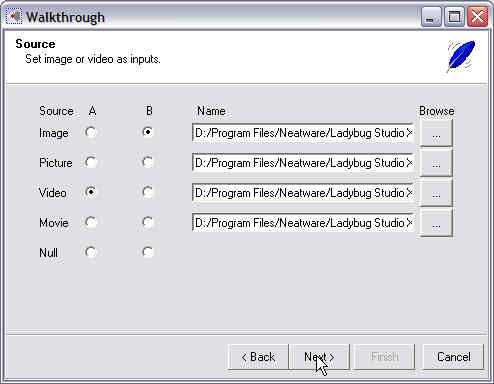Viewport: 494px width, 384px height.
Task: Click the Image file path field
Action: click(303, 133)
